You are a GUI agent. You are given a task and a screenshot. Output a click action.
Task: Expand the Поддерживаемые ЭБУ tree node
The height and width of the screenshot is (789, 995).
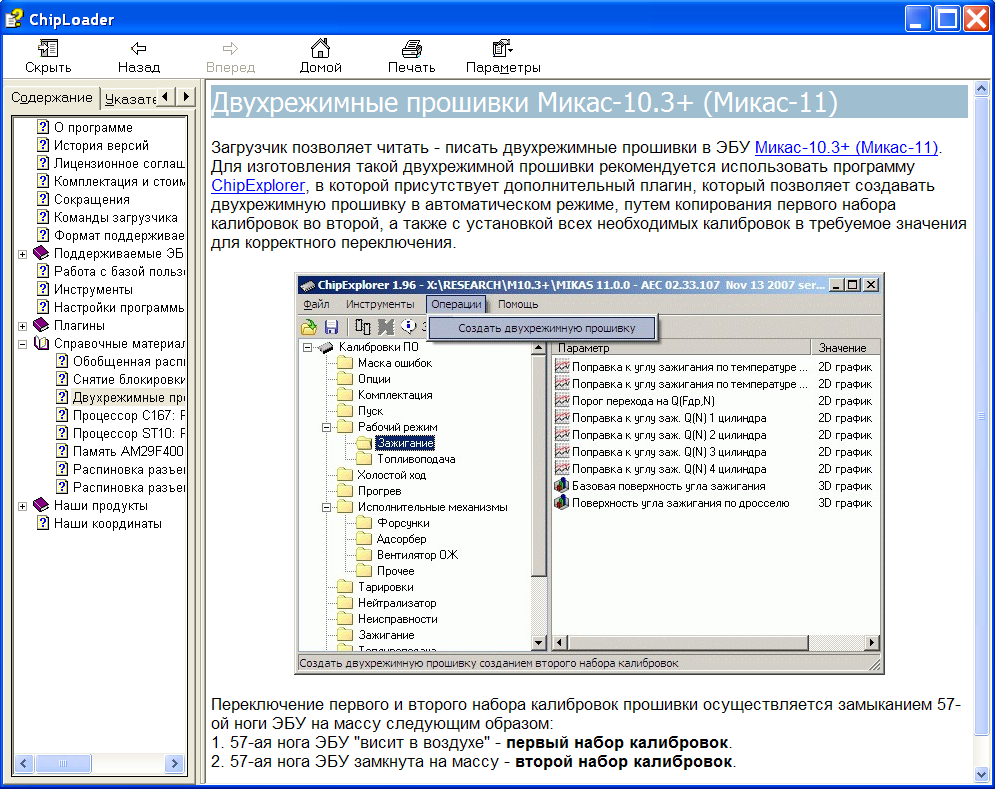coord(23,254)
